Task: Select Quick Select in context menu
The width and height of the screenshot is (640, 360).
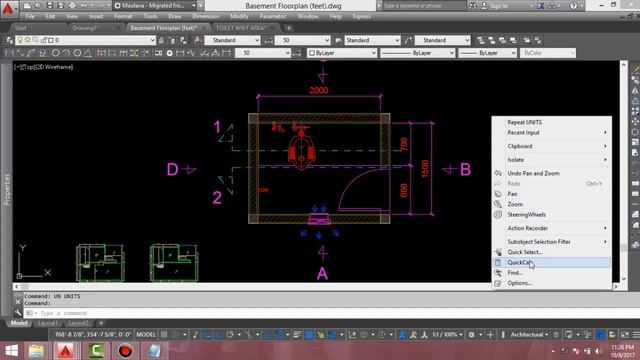Action: [x=551, y=252]
